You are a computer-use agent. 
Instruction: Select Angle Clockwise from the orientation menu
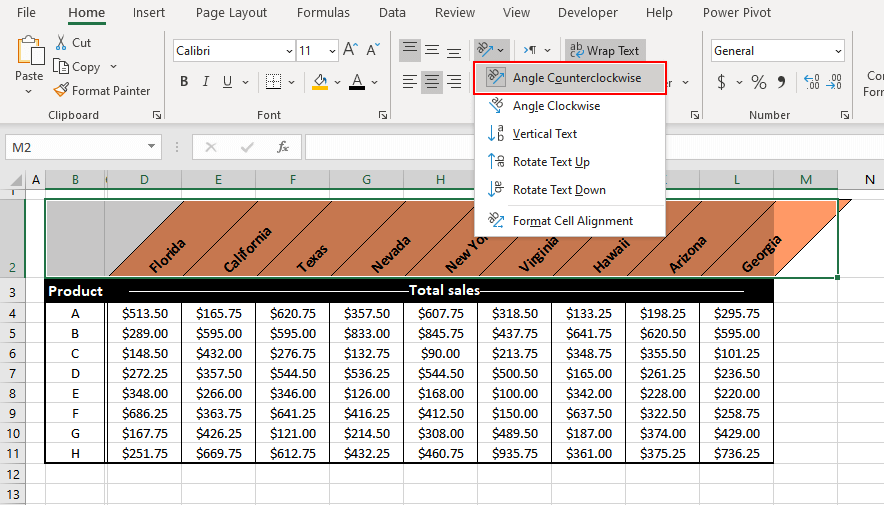click(556, 106)
